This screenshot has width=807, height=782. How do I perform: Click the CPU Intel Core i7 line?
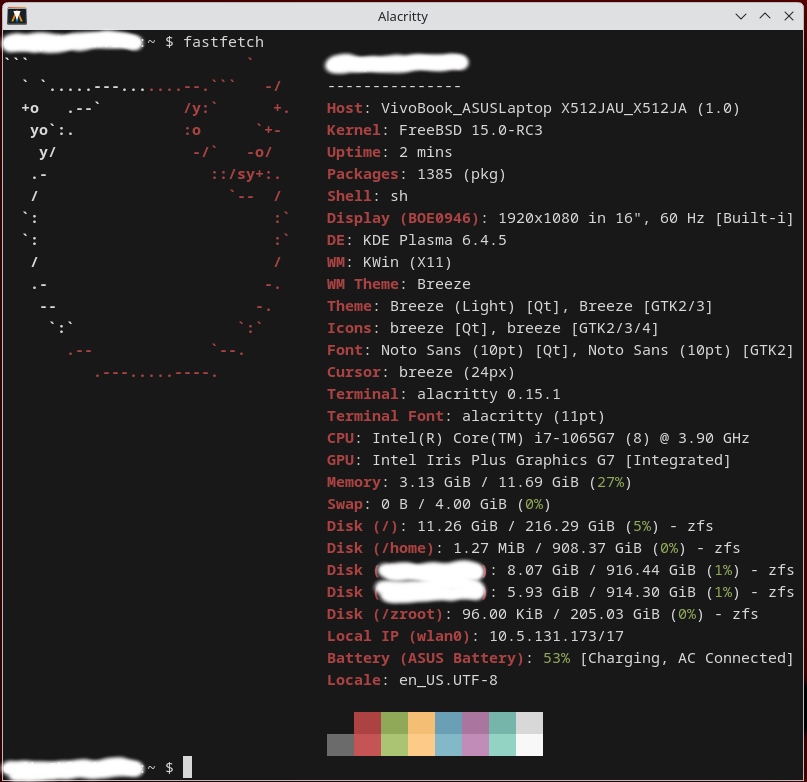(537, 438)
